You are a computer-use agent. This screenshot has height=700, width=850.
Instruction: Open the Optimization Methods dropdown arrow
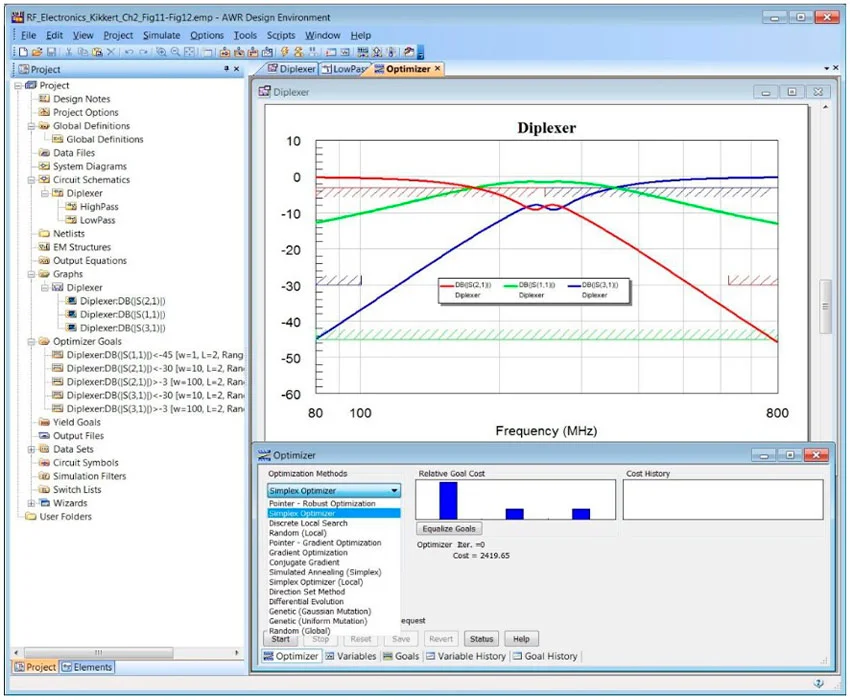click(x=395, y=491)
